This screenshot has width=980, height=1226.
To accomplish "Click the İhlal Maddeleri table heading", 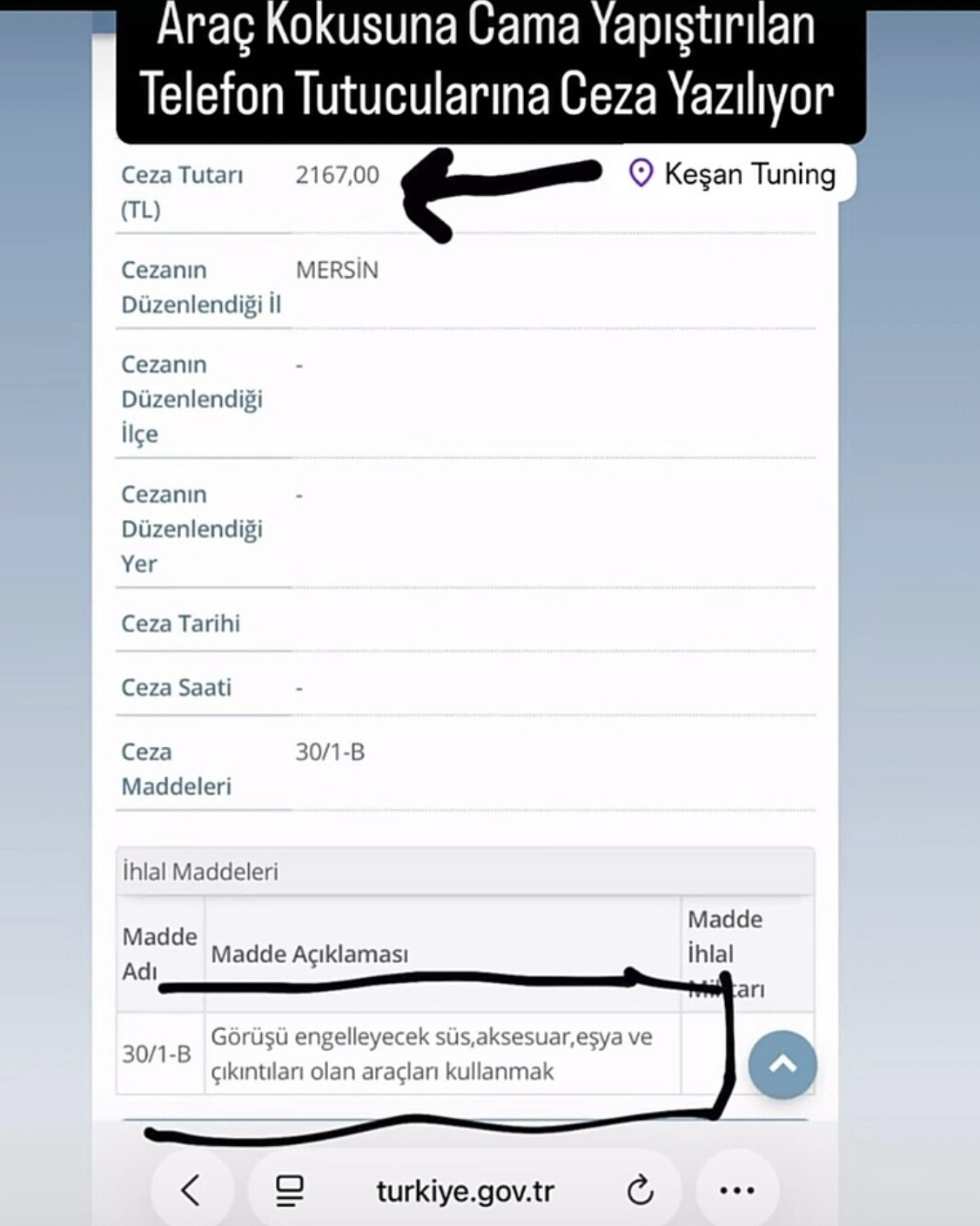I will coord(200,872).
